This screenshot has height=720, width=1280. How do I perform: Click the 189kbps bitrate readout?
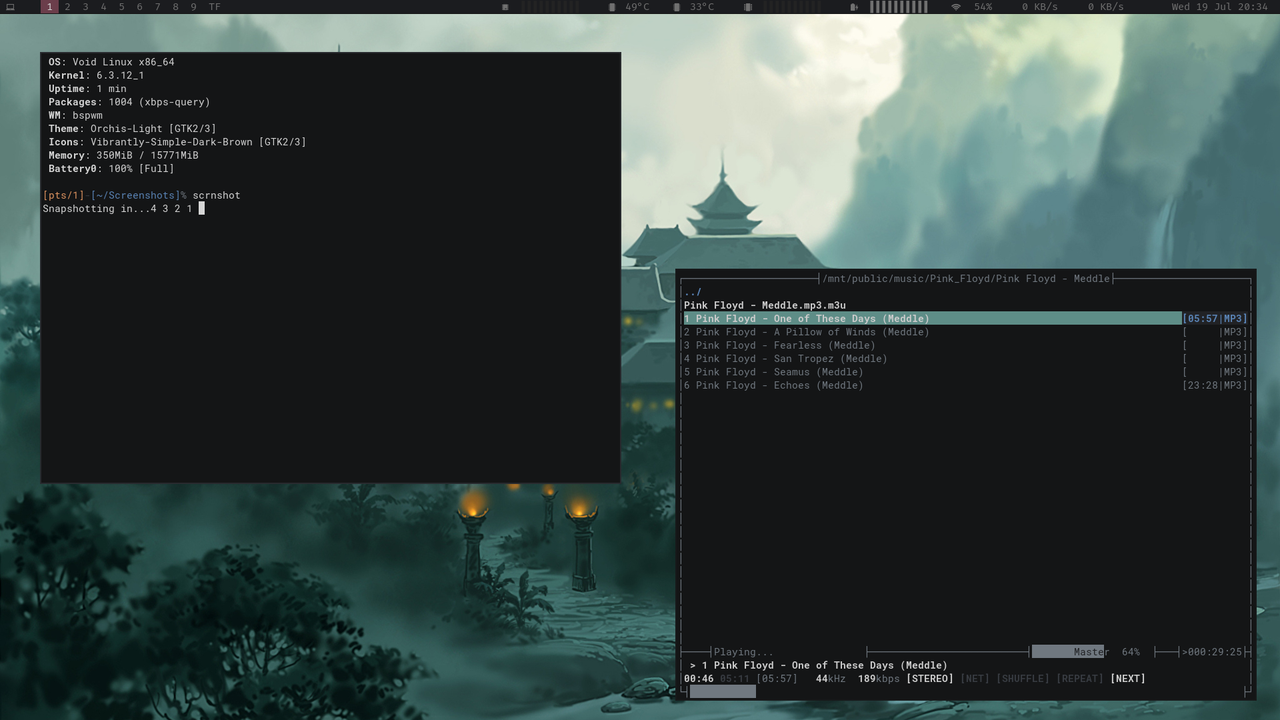click(879, 679)
